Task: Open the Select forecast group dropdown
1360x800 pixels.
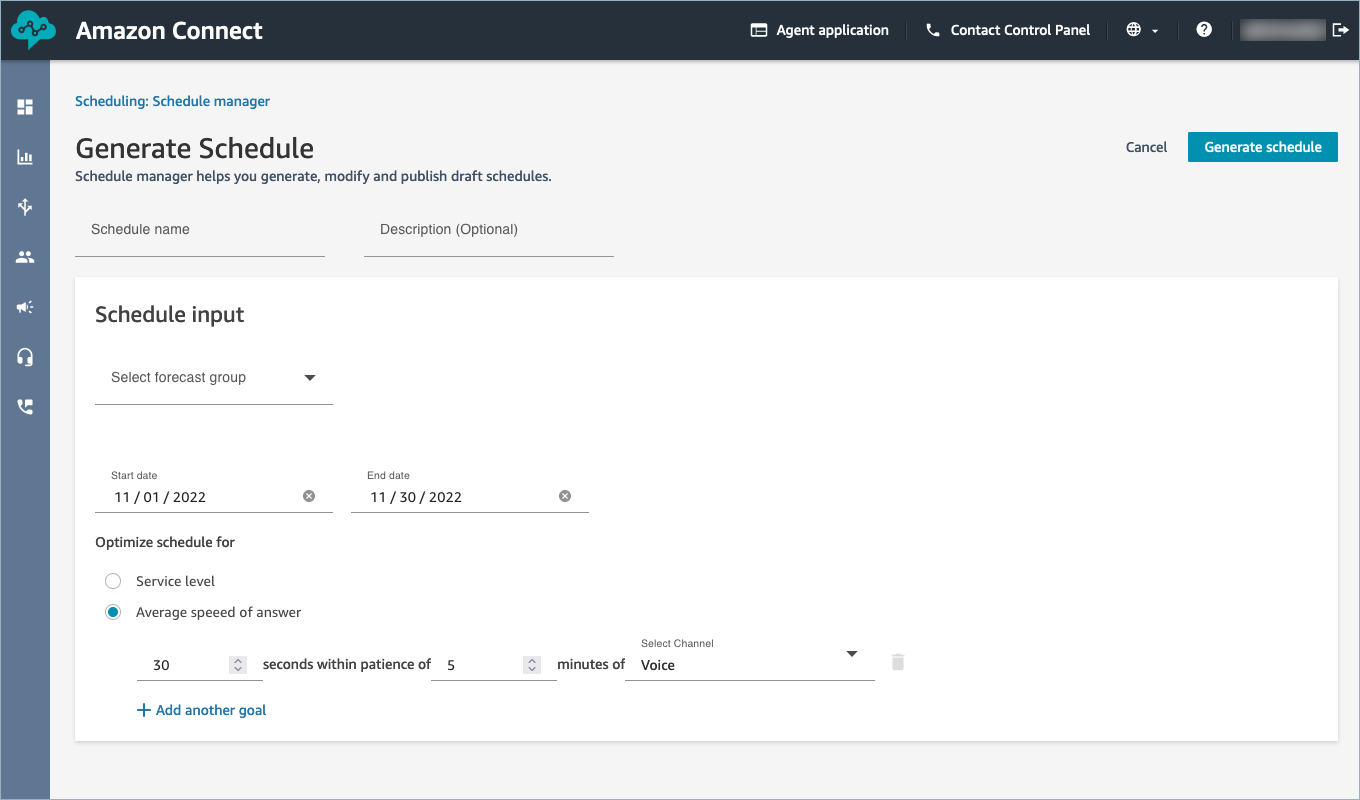Action: 213,377
